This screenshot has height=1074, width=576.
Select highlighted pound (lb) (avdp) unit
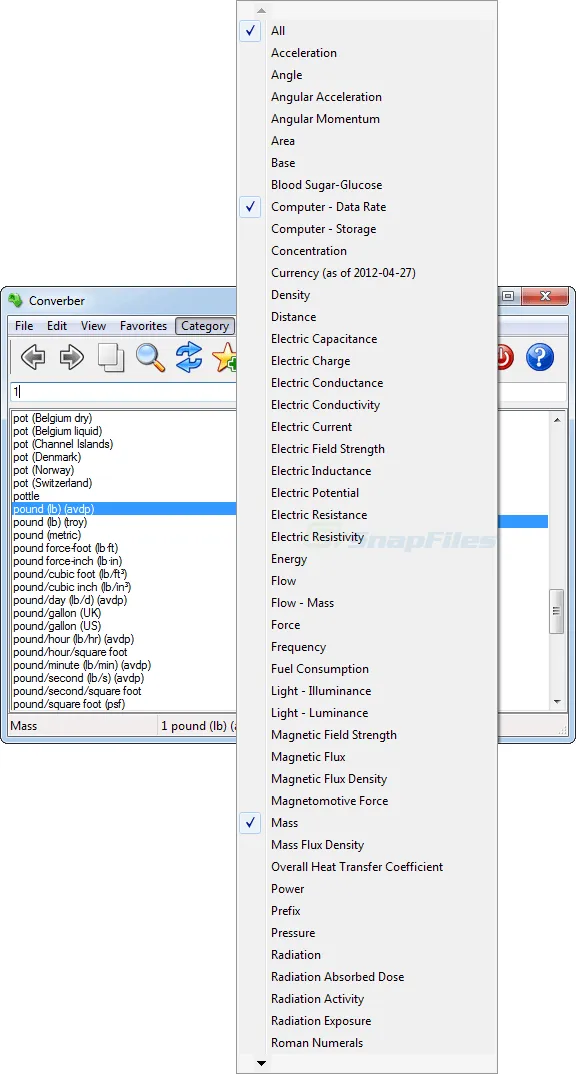124,509
